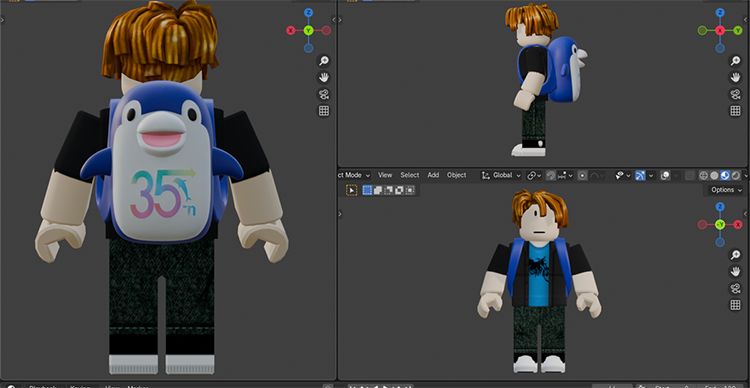Click the Z axis on bottom-right viewport gizmo
Image resolution: width=750 pixels, height=388 pixels.
[x=720, y=207]
